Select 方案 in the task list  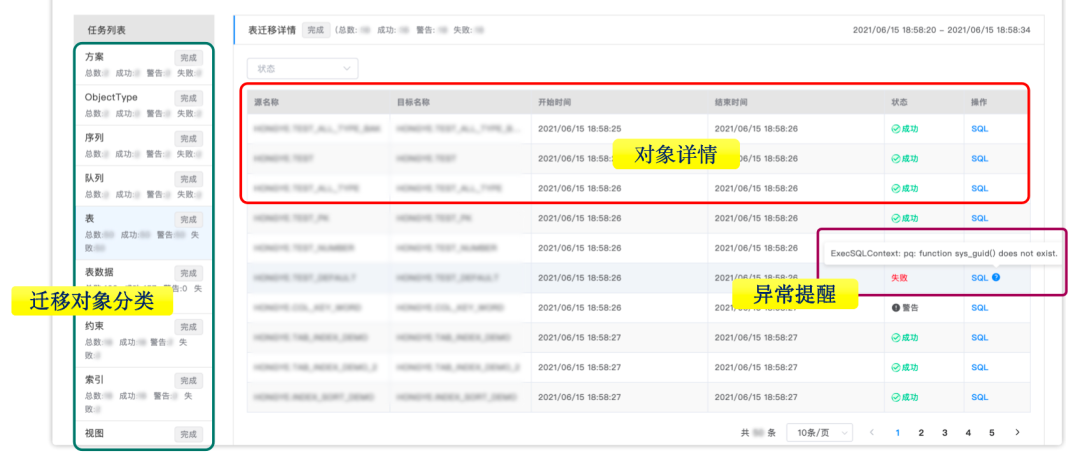95,57
